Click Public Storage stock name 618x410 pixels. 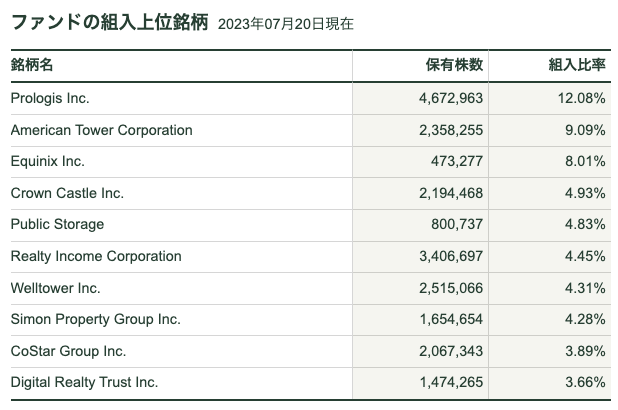click(x=58, y=224)
